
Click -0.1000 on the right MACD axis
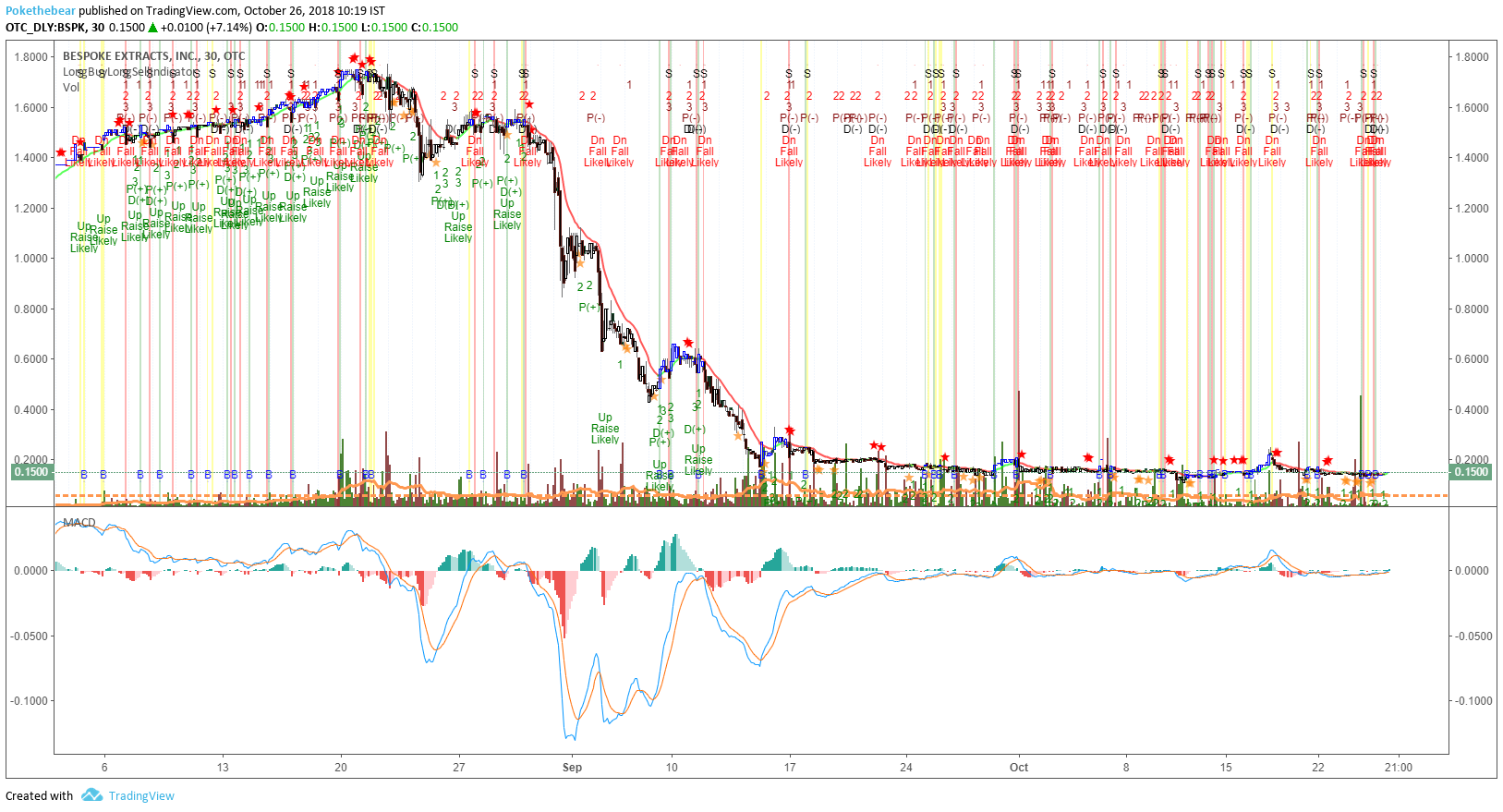tap(1473, 701)
